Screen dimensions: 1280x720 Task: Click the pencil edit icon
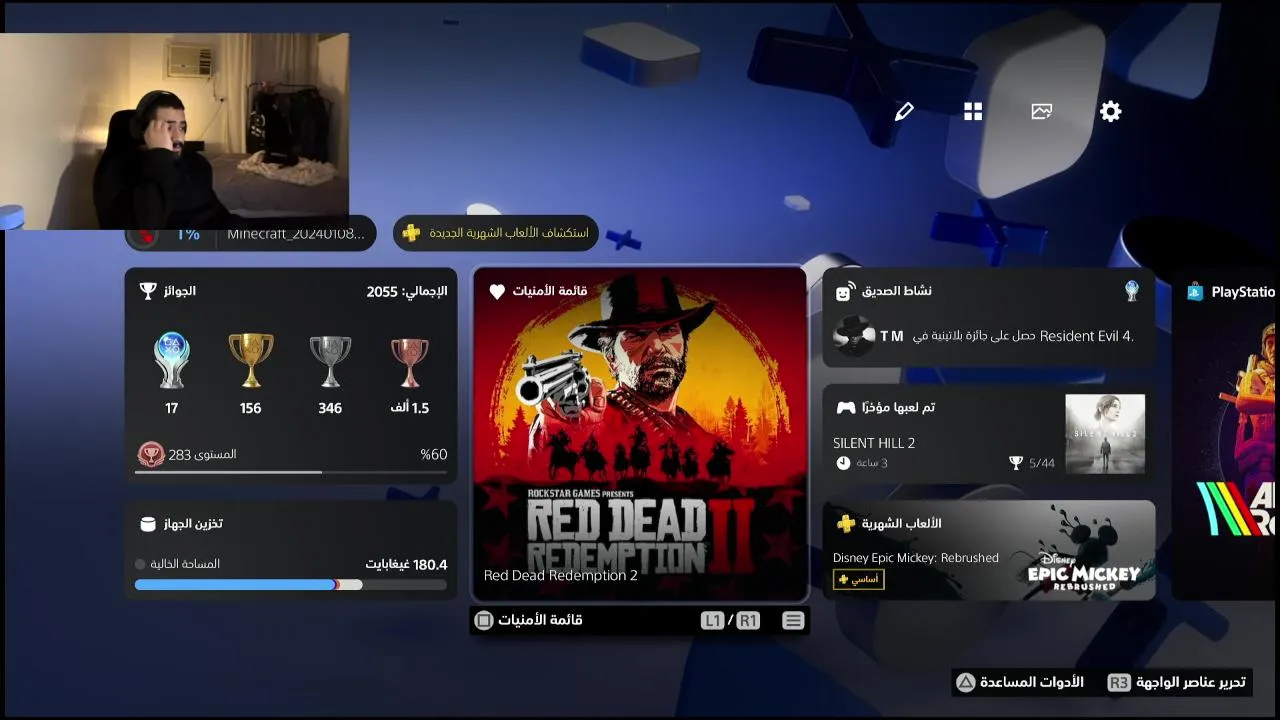[x=904, y=112]
